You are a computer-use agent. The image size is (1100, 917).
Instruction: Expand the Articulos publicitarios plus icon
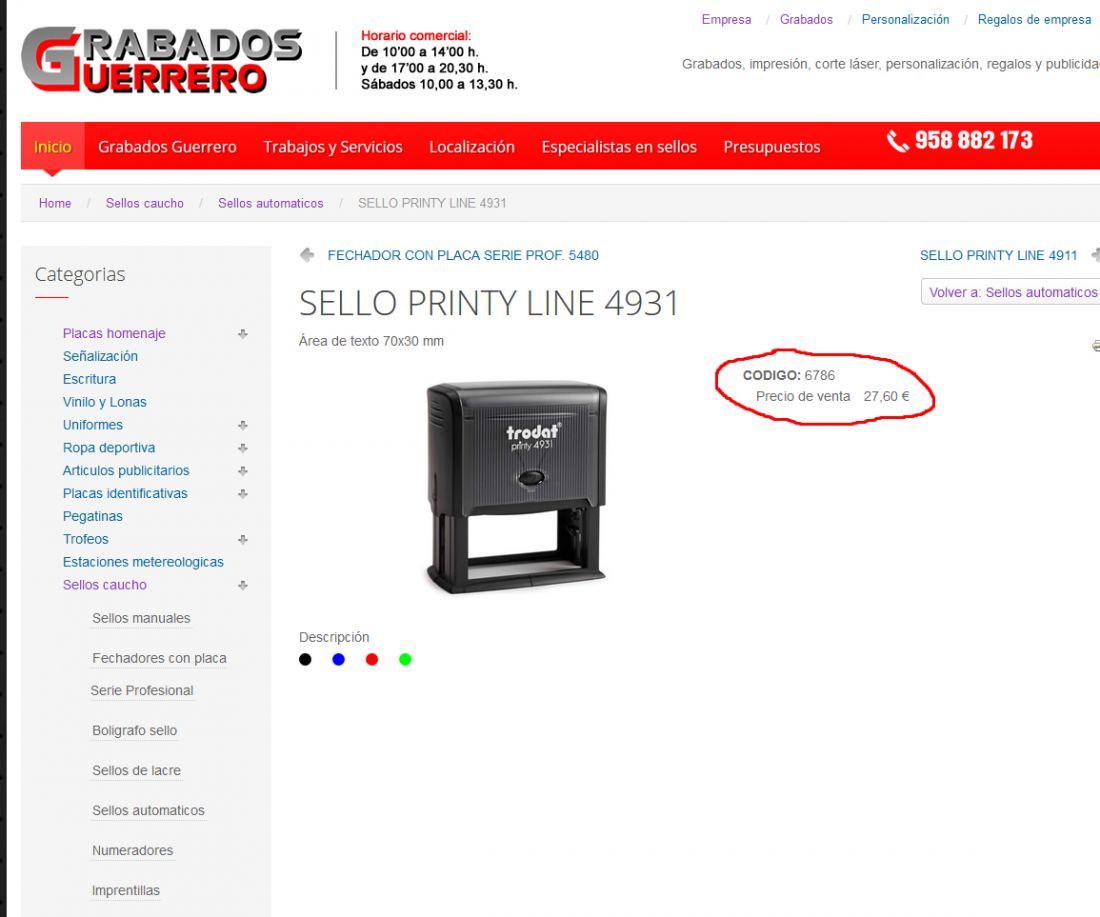tap(243, 471)
